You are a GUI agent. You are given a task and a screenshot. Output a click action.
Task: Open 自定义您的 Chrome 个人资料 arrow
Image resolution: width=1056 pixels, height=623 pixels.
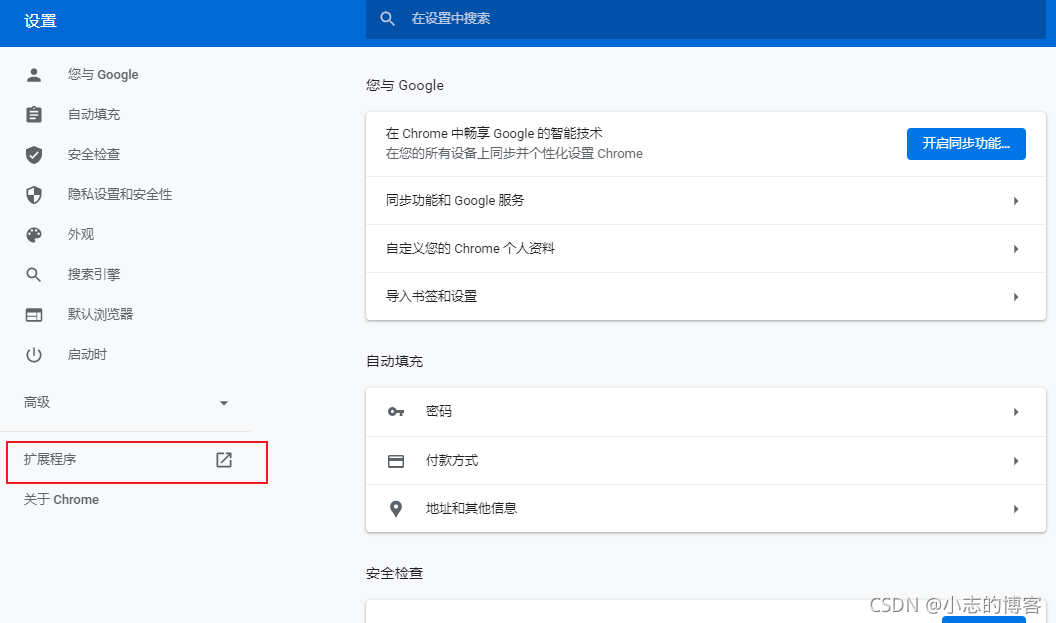coord(1016,249)
